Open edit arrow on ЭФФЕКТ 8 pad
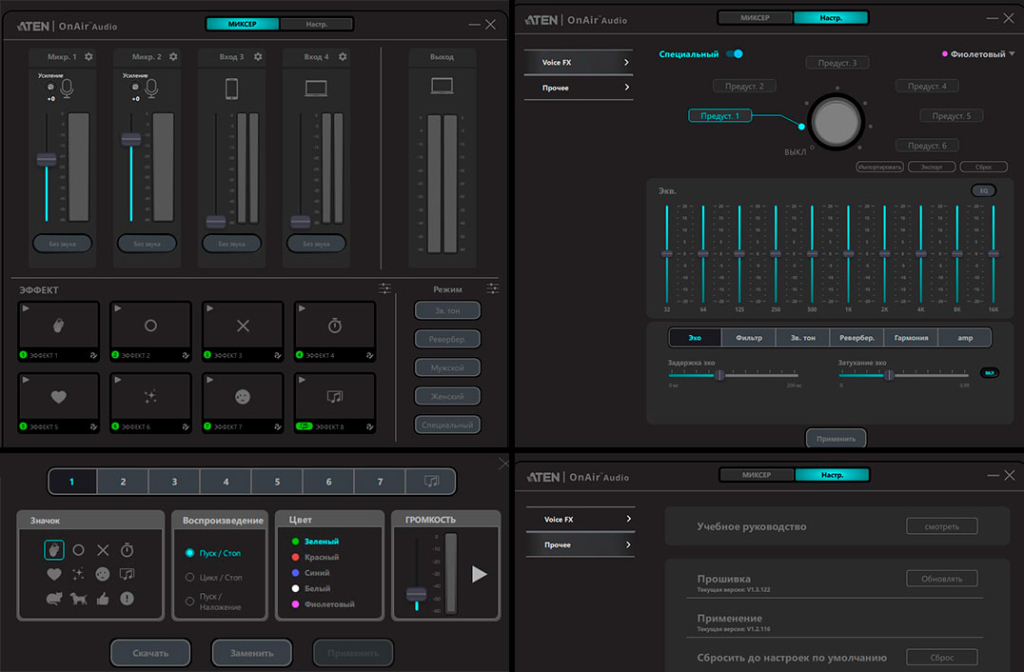The width and height of the screenshot is (1024, 672). click(369, 426)
